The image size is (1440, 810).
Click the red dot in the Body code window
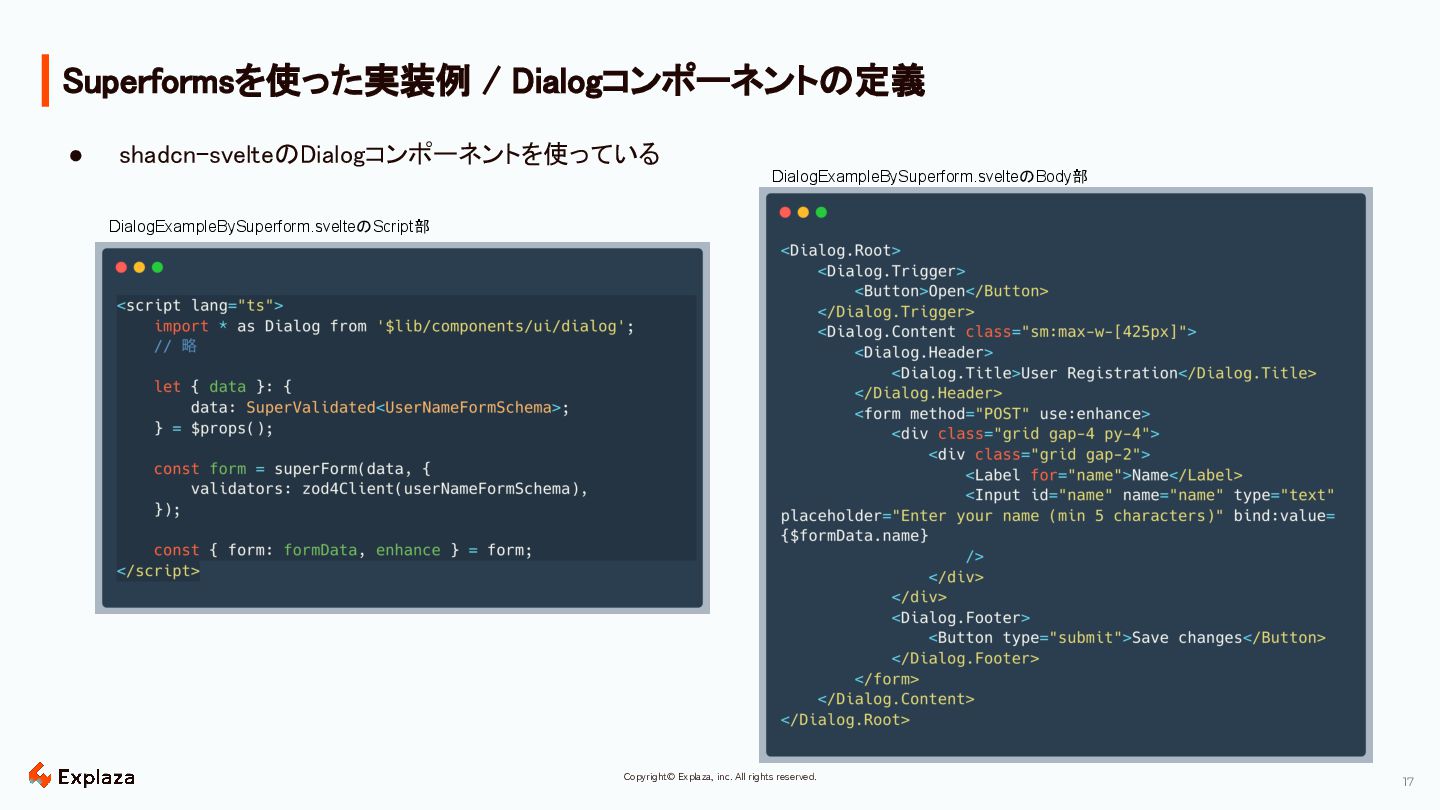pyautogui.click(x=785, y=212)
